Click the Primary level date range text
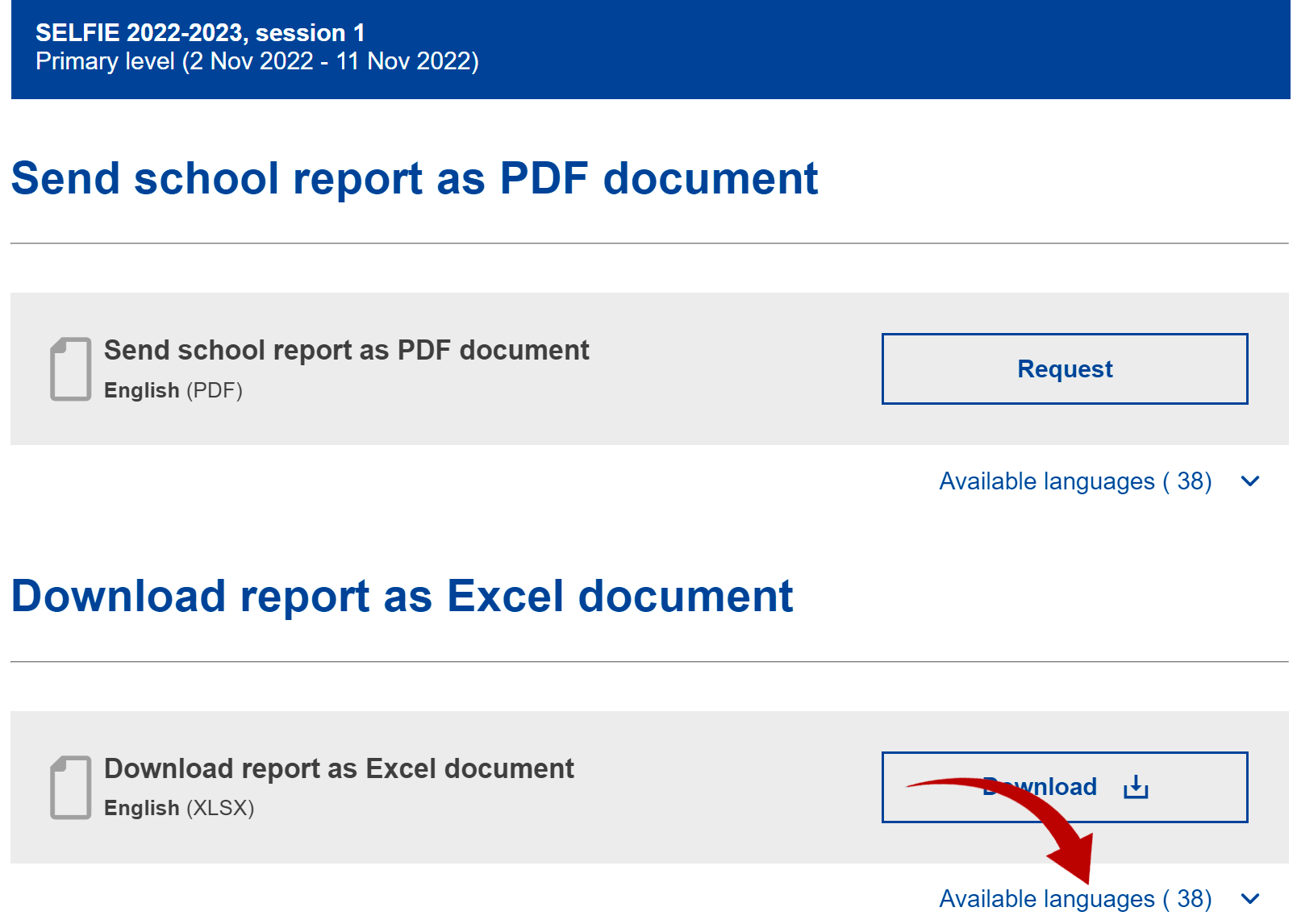Viewport: 1297px width, 924px height. [256, 62]
